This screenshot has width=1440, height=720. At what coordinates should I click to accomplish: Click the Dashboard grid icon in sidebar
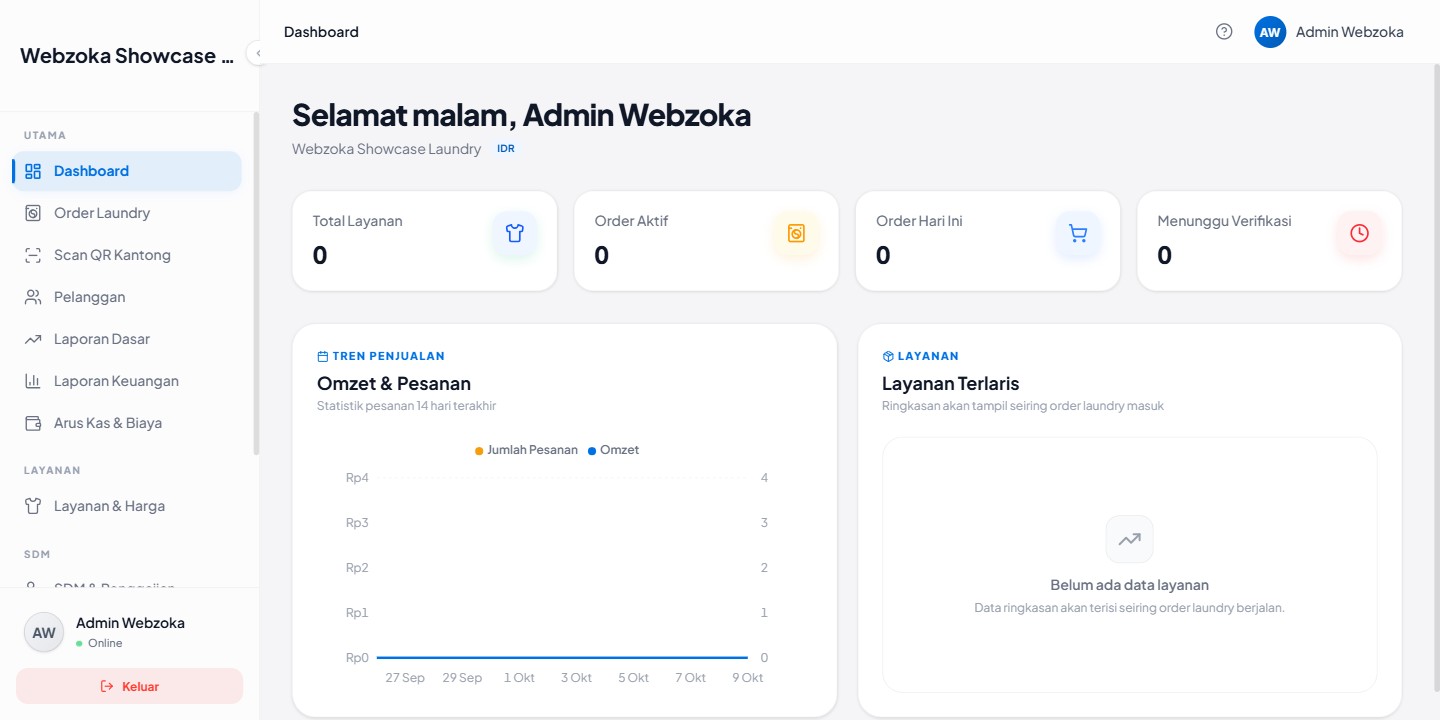click(33, 171)
